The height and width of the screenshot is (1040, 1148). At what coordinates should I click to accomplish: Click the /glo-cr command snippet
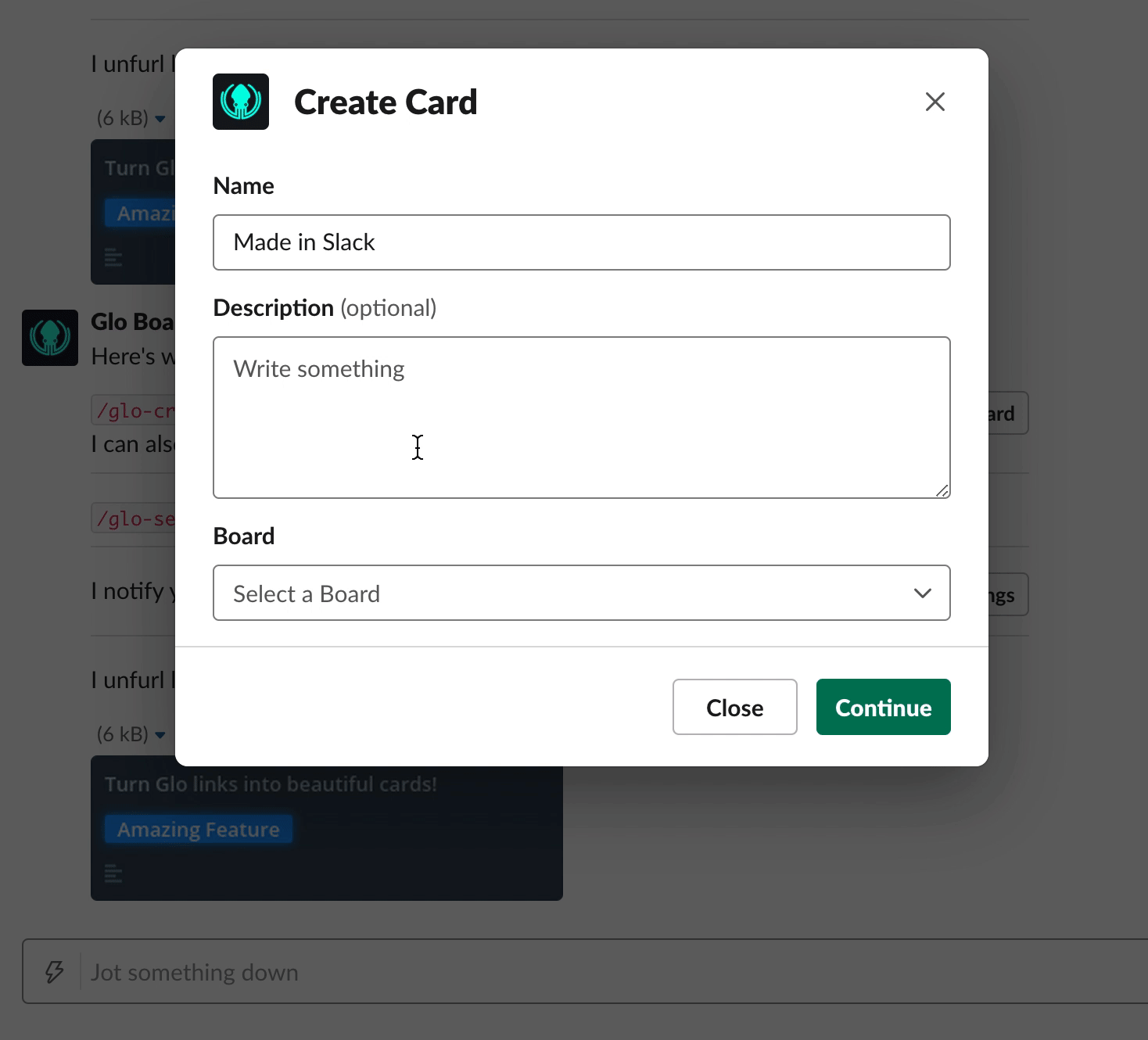134,411
